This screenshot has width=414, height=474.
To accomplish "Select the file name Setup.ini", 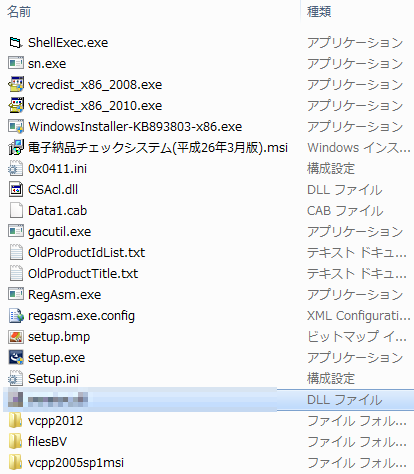I will (53, 379).
